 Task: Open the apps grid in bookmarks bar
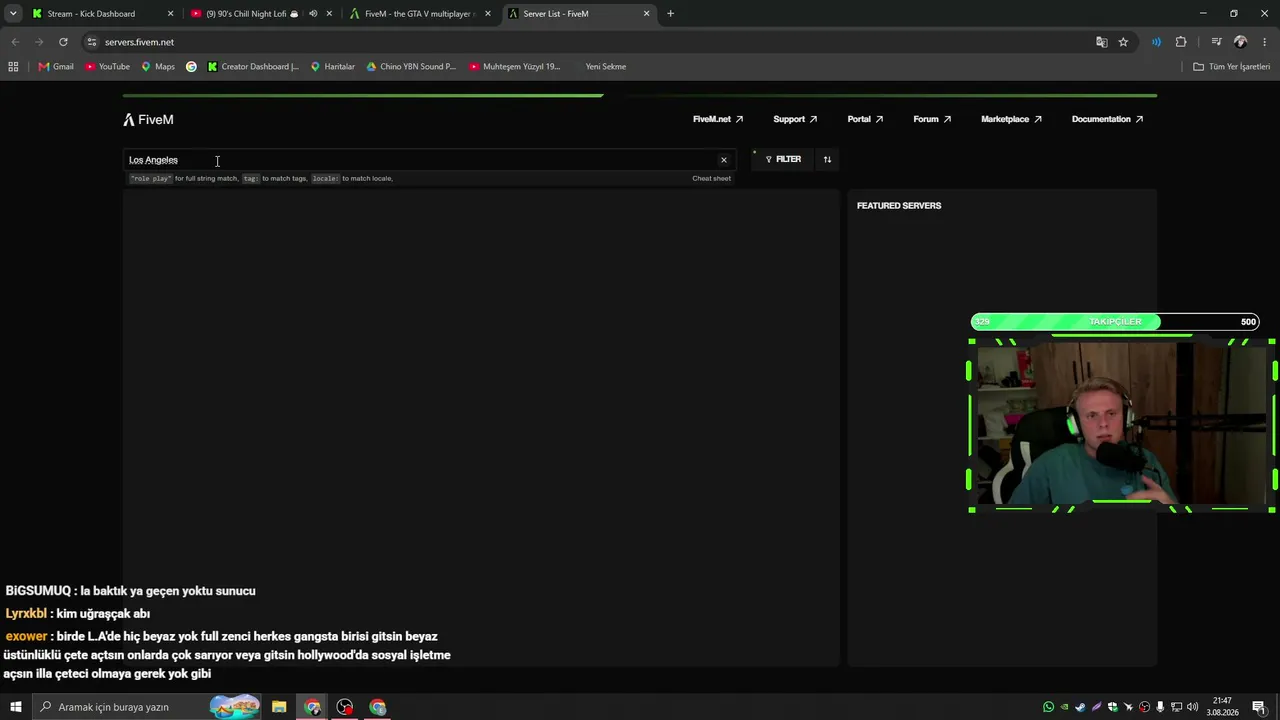click(x=13, y=67)
